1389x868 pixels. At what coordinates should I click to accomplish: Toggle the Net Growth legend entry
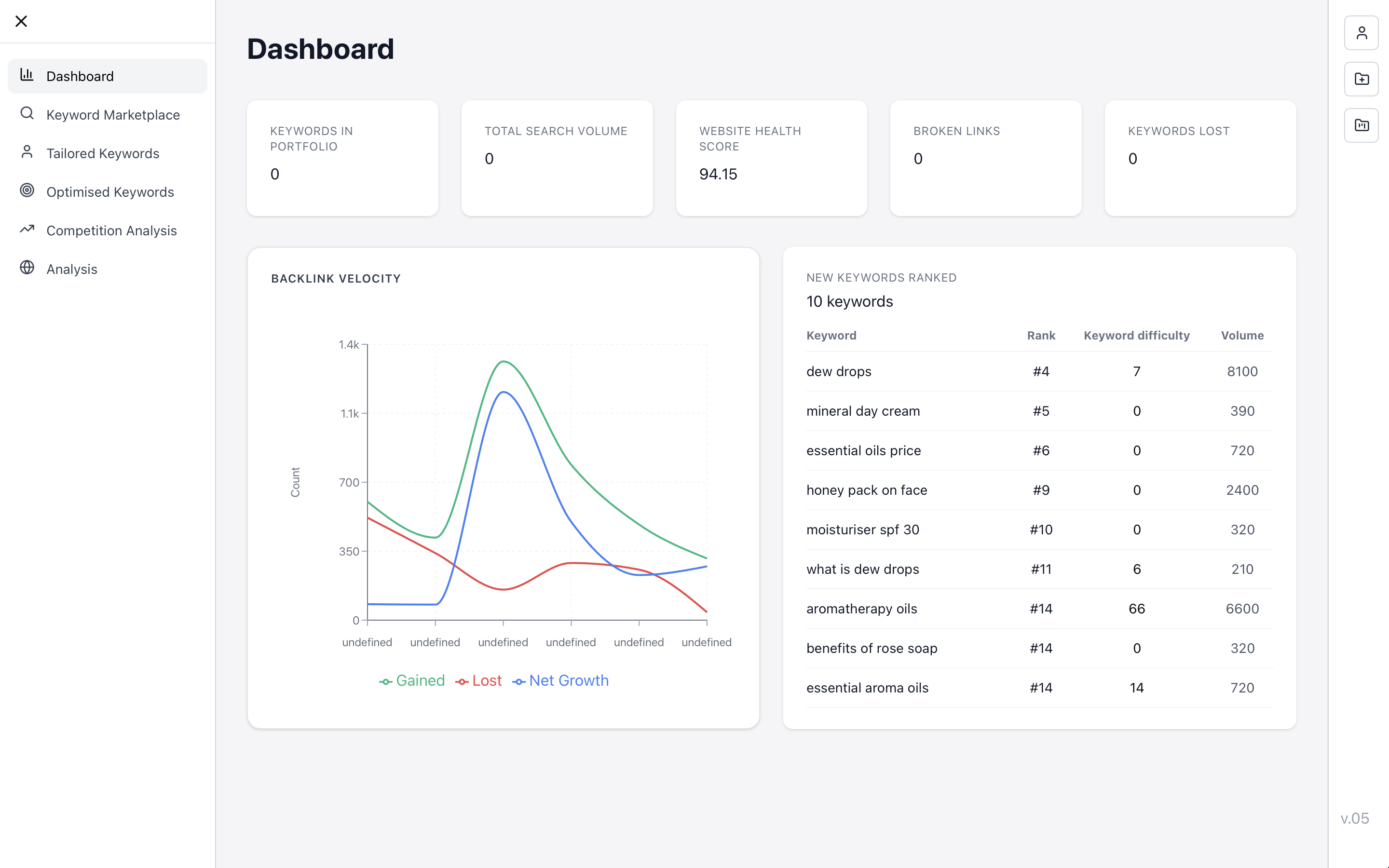(x=561, y=681)
